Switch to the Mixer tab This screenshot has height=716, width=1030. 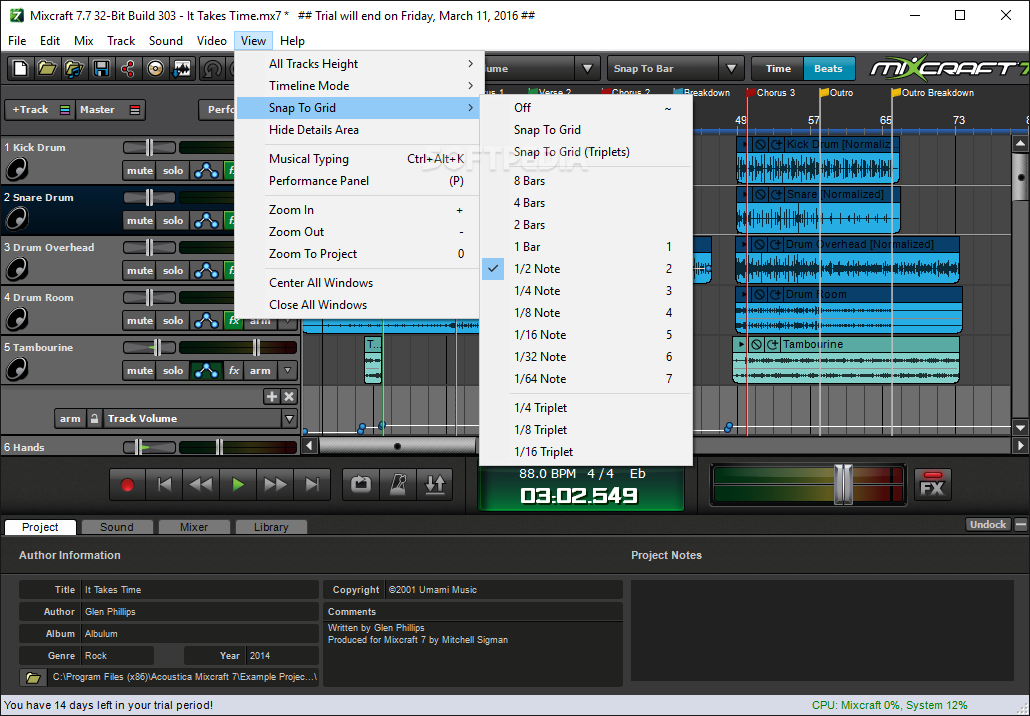point(194,527)
